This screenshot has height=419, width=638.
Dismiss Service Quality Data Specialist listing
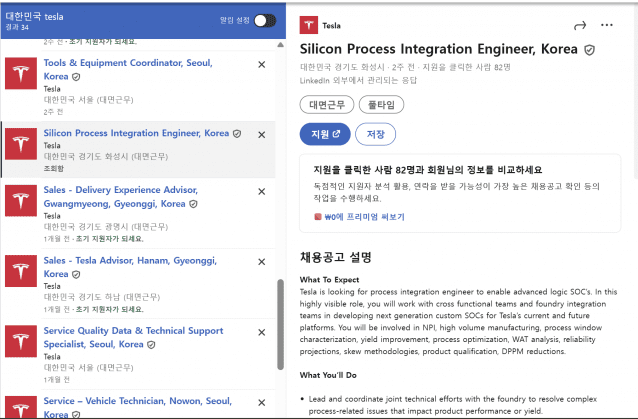point(262,331)
